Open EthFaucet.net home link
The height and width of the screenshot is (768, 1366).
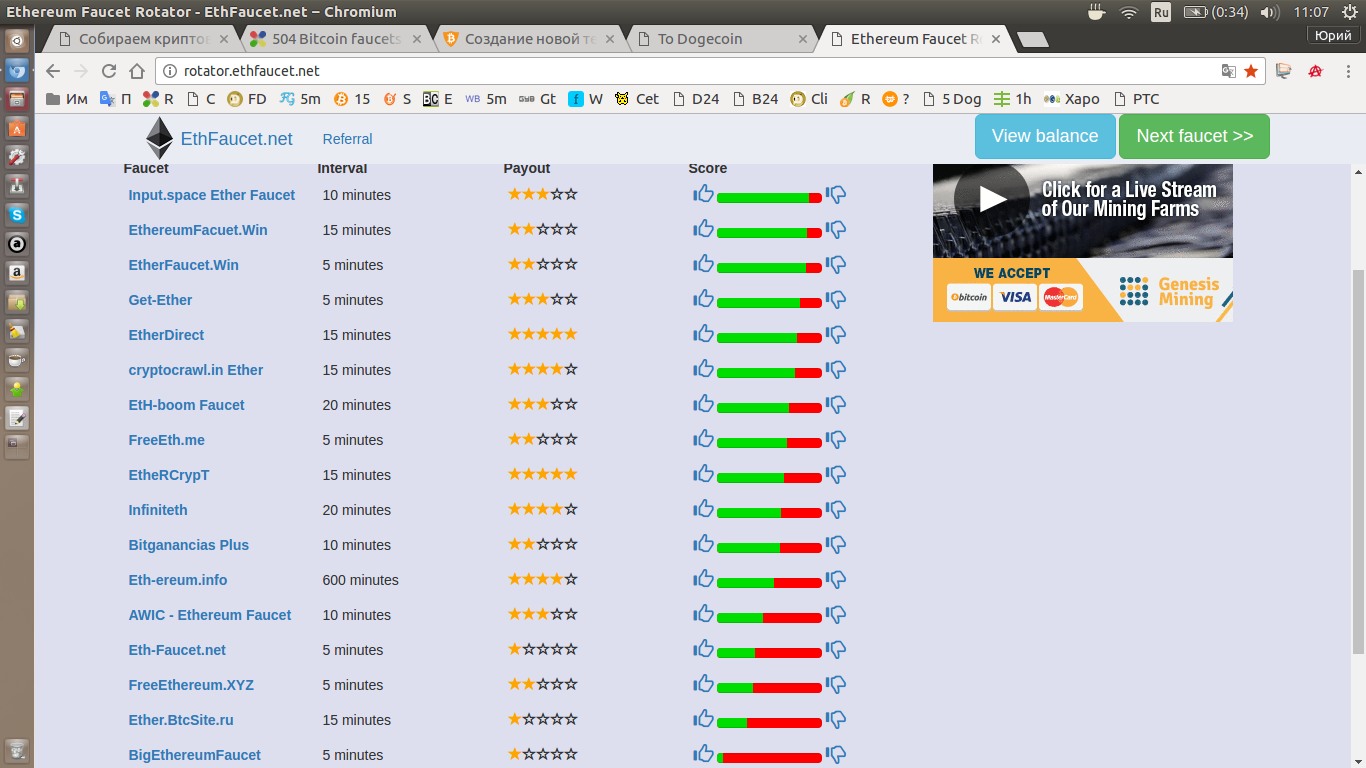coord(236,138)
